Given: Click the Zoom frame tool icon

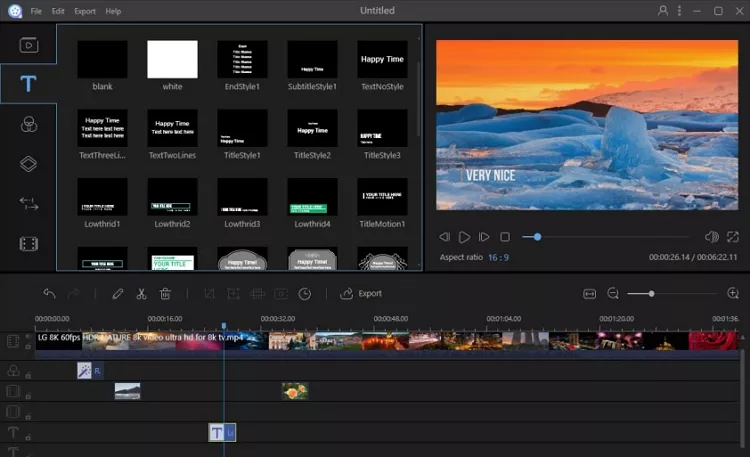Looking at the screenshot, I should tap(233, 293).
